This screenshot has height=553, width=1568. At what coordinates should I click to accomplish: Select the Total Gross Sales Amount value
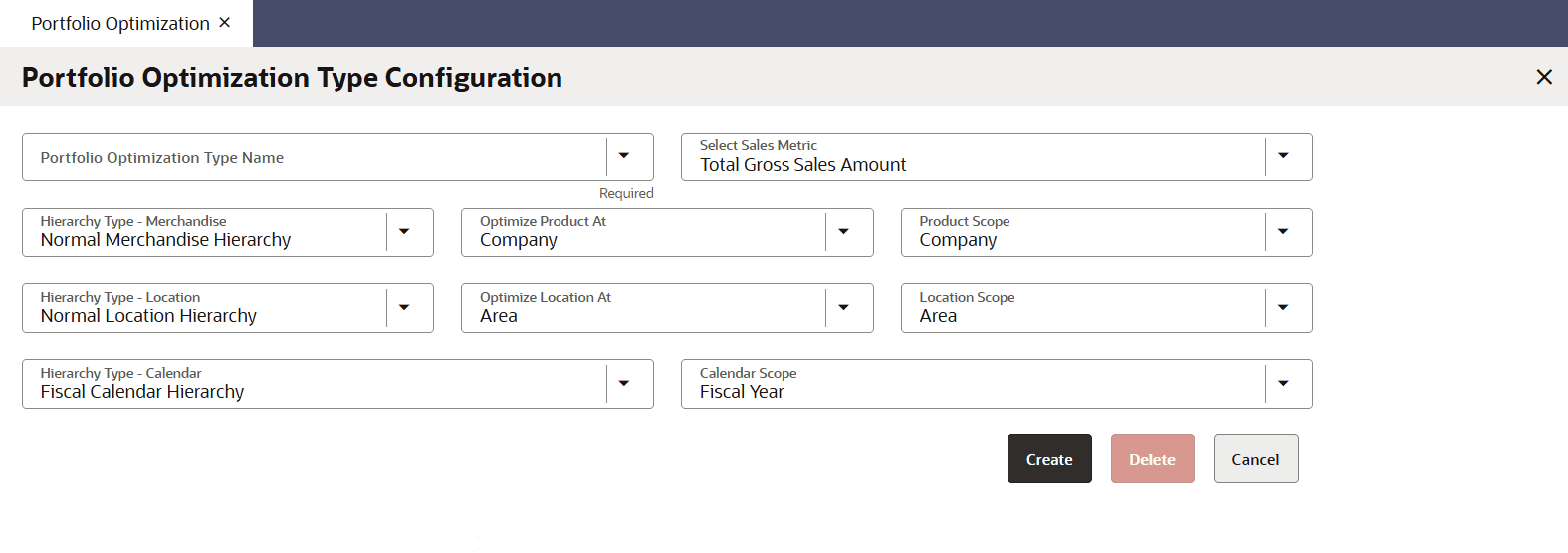[x=802, y=165]
